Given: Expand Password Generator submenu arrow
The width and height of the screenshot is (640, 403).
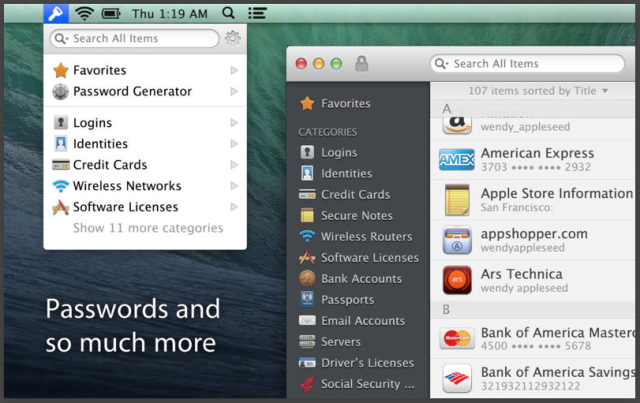Looking at the screenshot, I should point(234,91).
